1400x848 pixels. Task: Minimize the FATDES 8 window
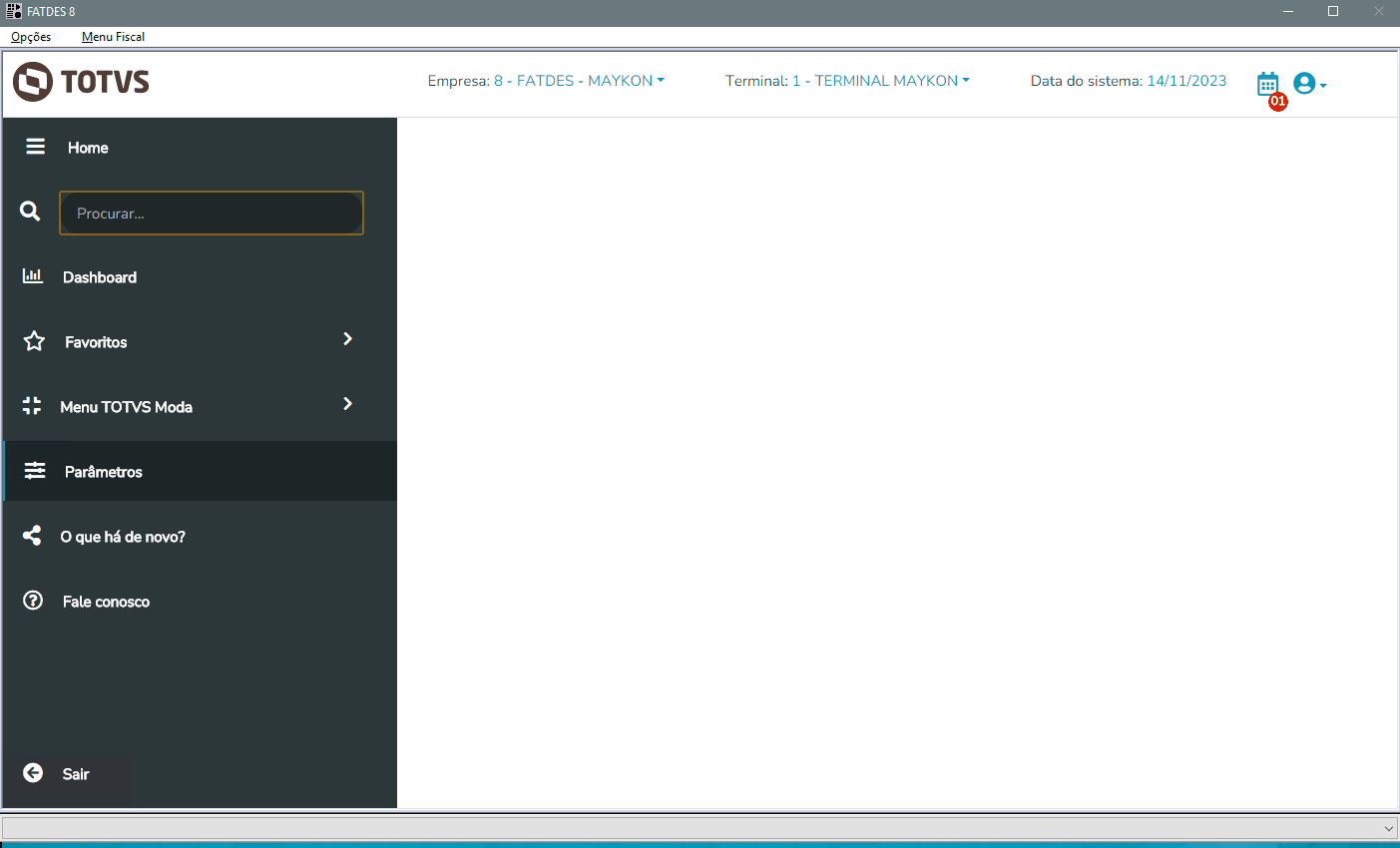click(x=1288, y=12)
